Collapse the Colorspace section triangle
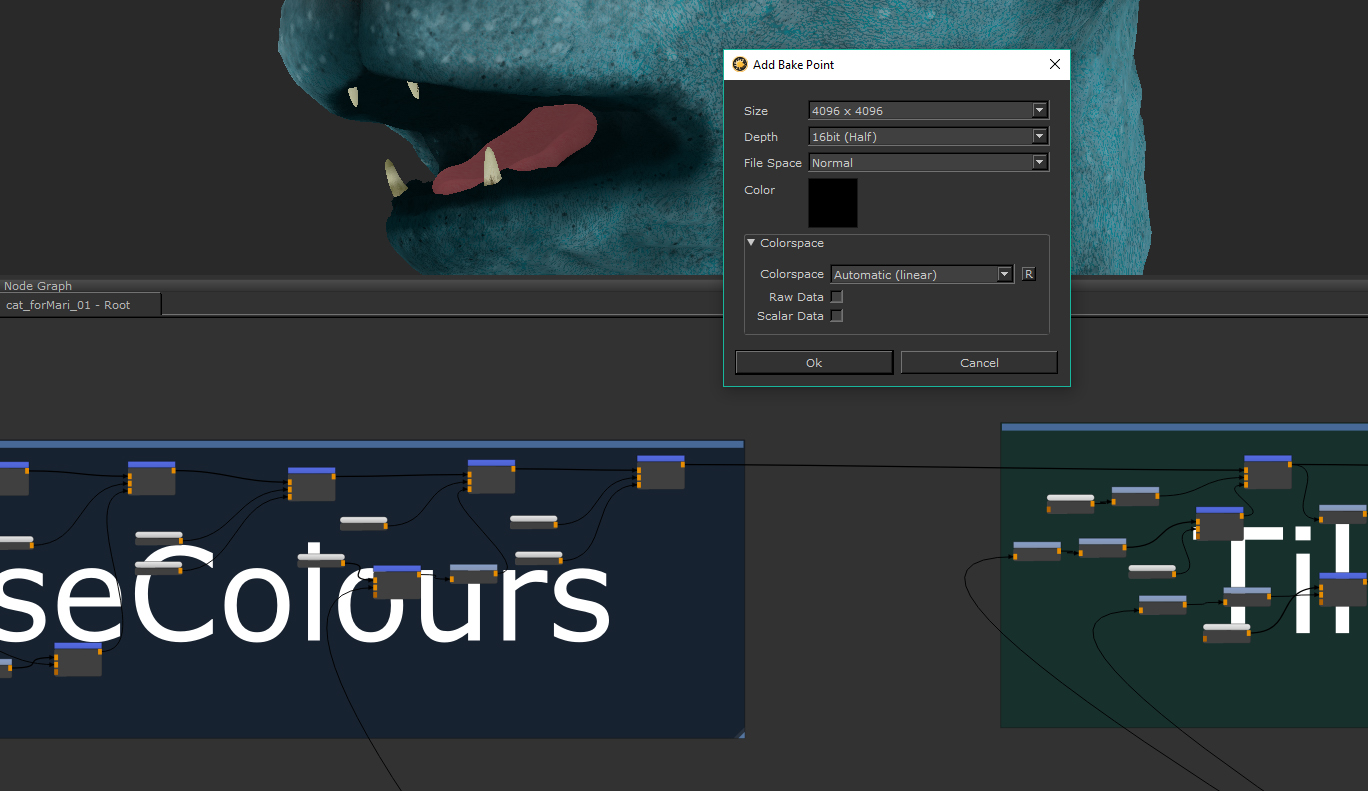Image resolution: width=1368 pixels, height=791 pixels. tap(751, 243)
